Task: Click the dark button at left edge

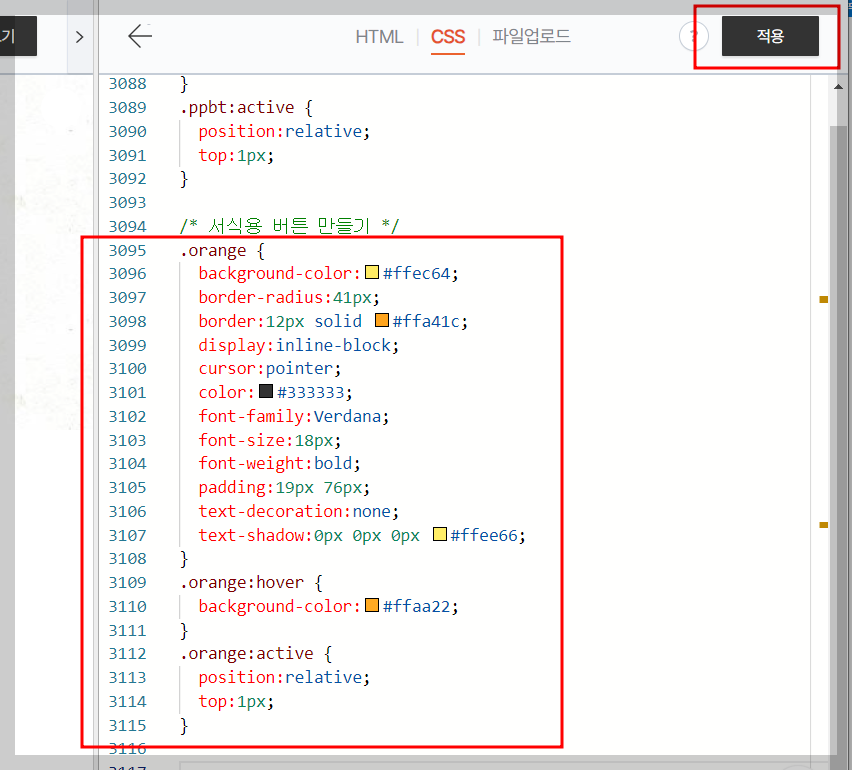Action: 18,36
